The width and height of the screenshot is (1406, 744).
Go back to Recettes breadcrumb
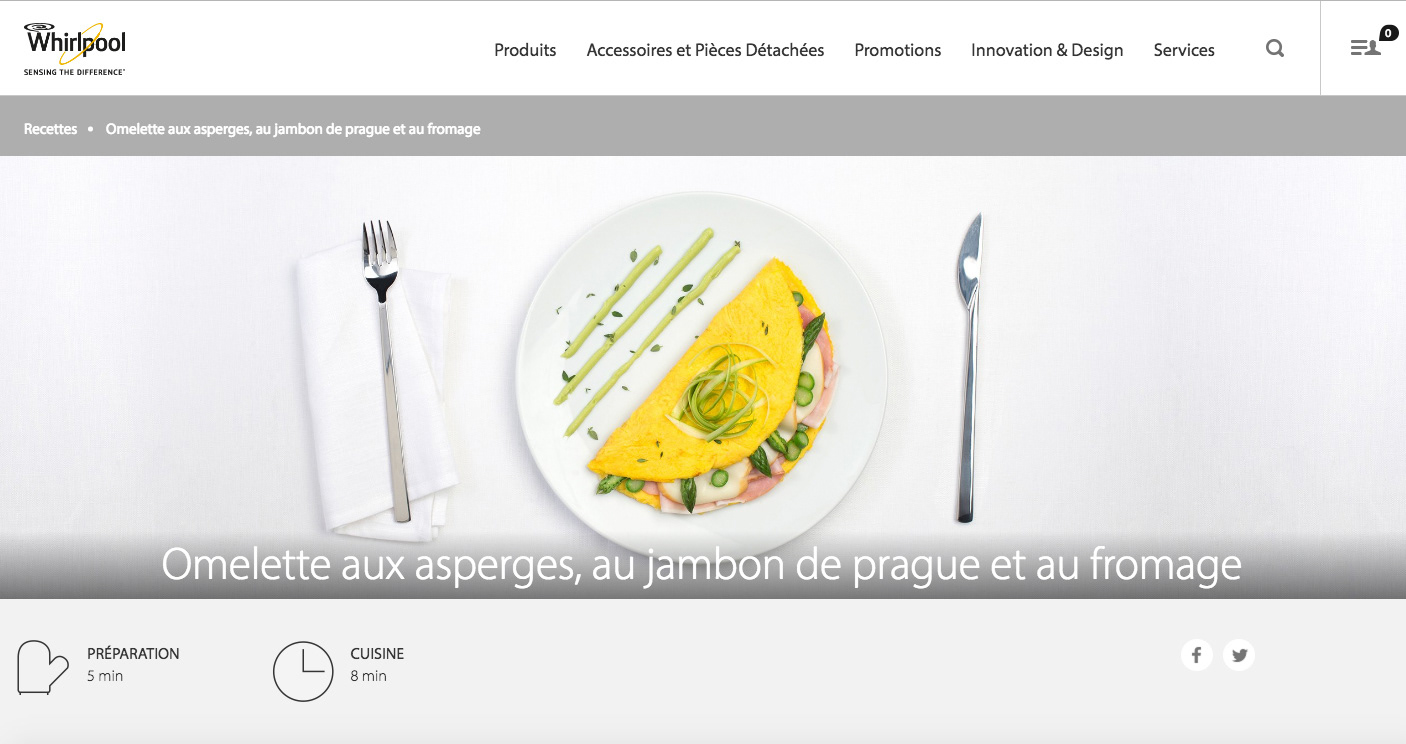pos(50,129)
